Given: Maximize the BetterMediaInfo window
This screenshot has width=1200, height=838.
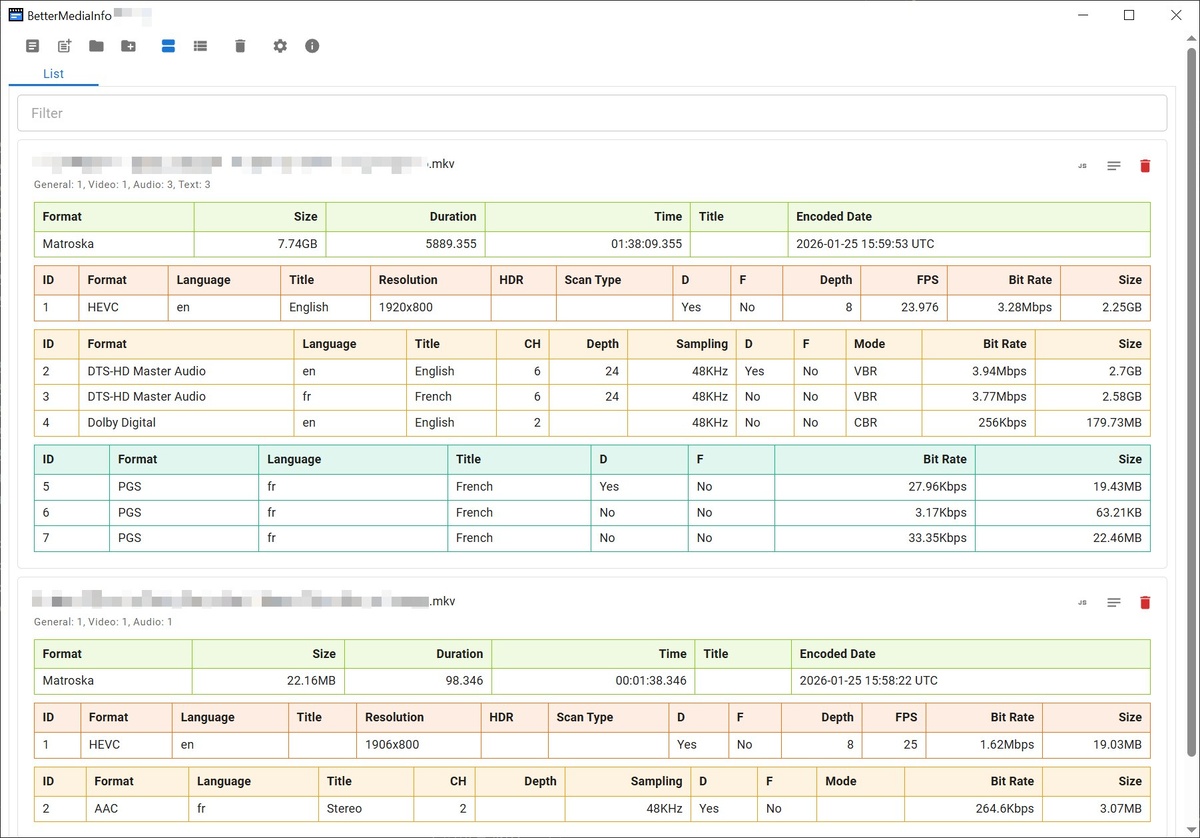Looking at the screenshot, I should (1129, 15).
